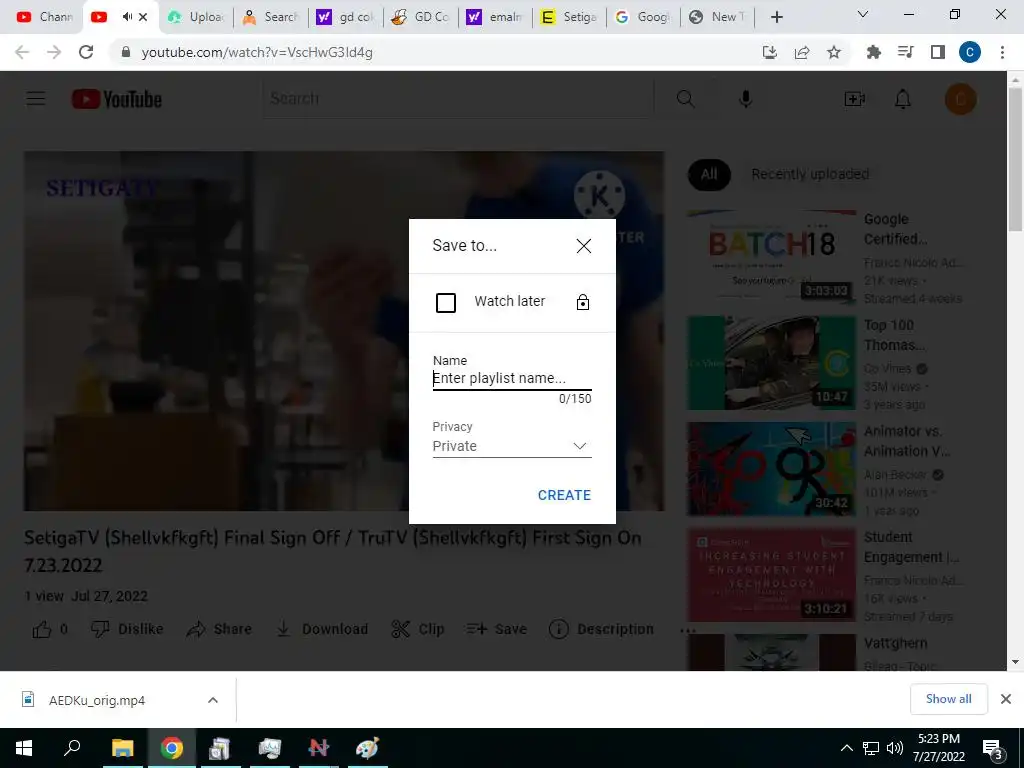Click the lock icon beside Watch later
This screenshot has width=1024, height=768.
[583, 302]
